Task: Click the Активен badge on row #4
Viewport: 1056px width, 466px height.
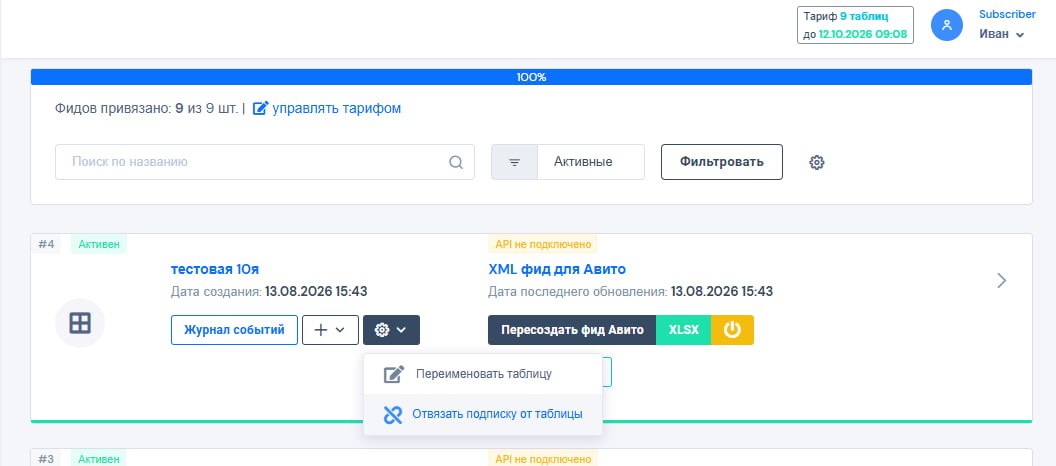Action: (99, 244)
